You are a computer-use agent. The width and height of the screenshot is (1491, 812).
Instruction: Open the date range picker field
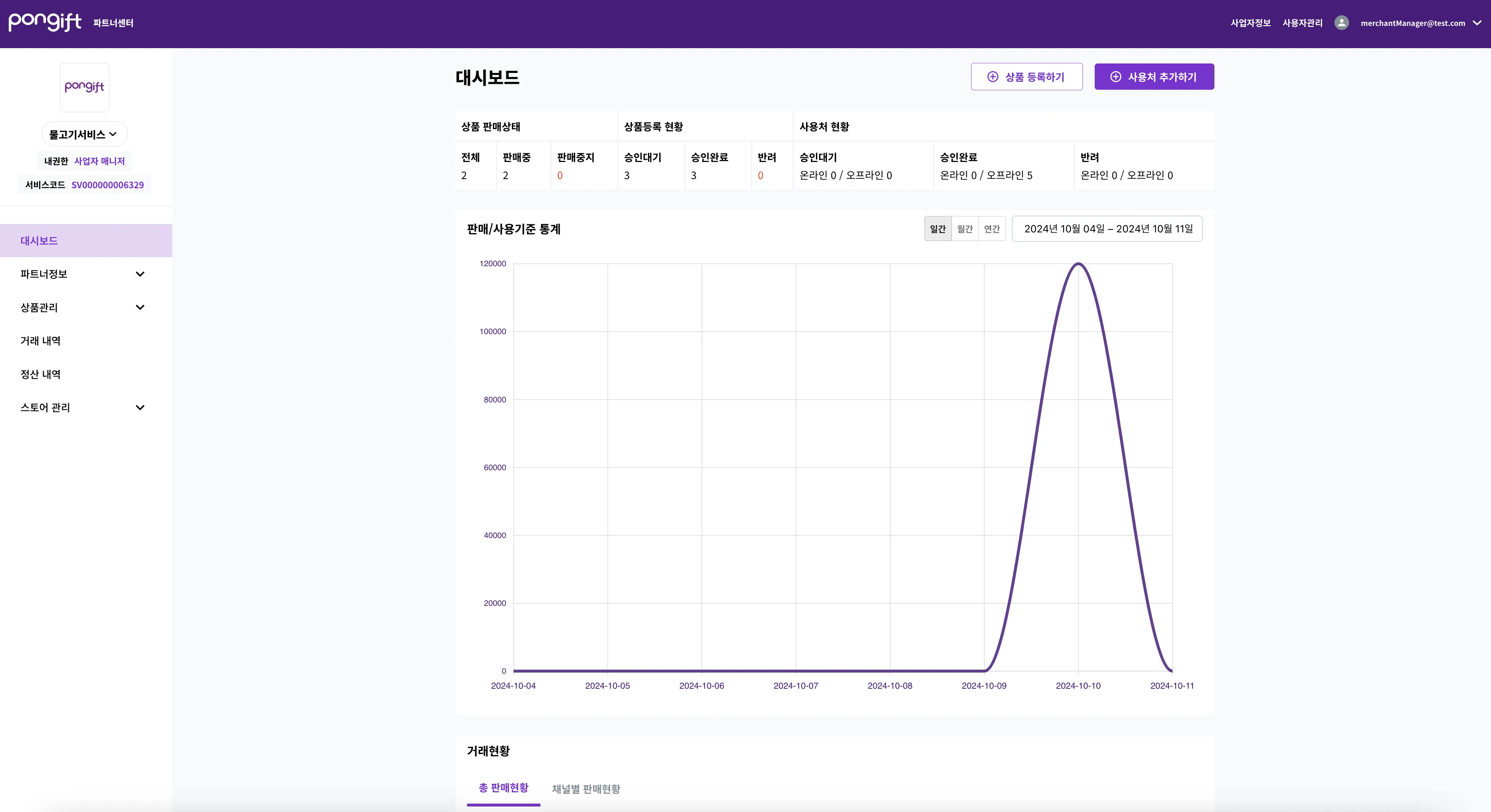[x=1107, y=229]
